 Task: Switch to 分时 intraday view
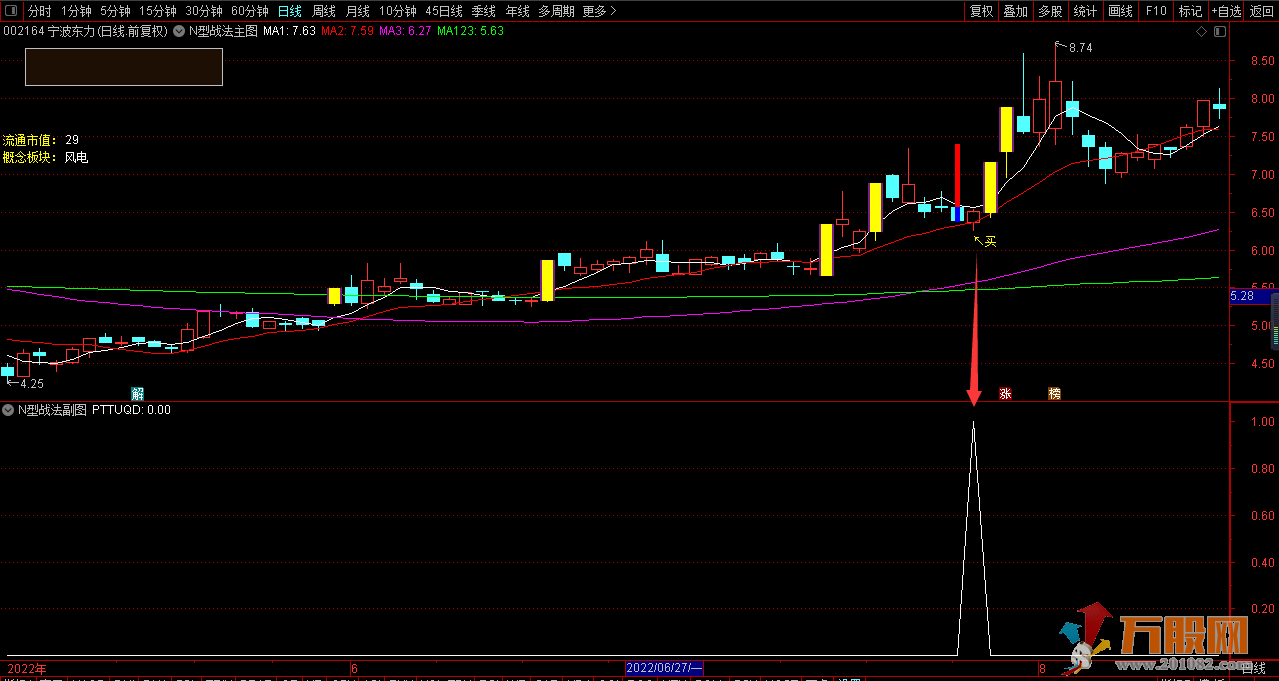click(x=39, y=11)
